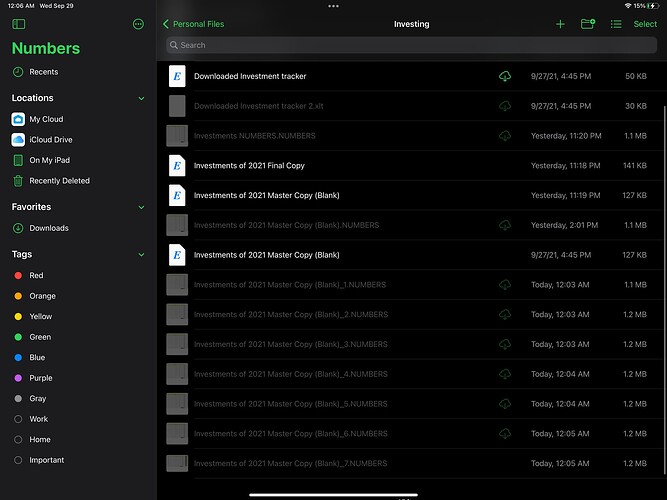The width and height of the screenshot is (667, 500).
Task: Collapse the Locations section chevron
Action: coord(141,98)
